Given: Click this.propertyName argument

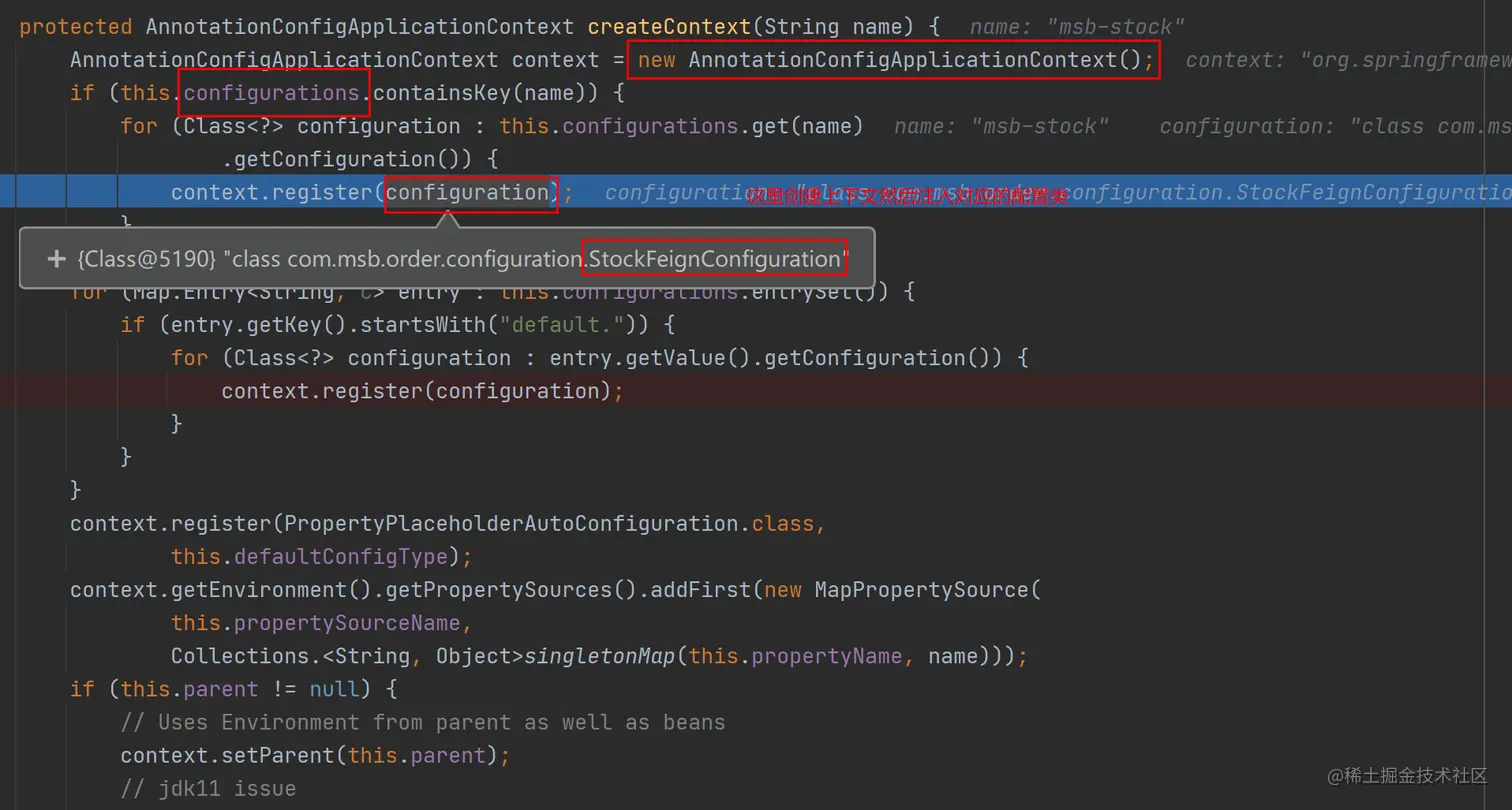Looking at the screenshot, I should [795, 656].
